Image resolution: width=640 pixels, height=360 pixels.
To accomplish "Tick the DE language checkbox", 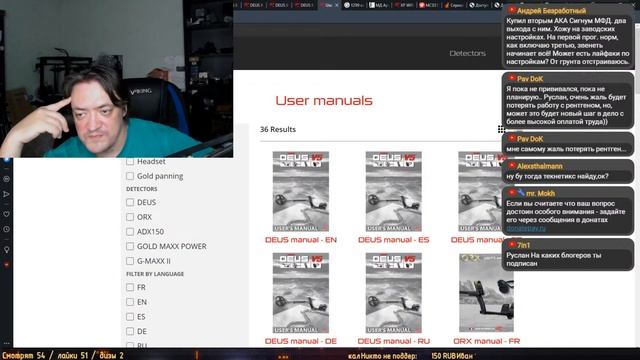I will tap(130, 331).
